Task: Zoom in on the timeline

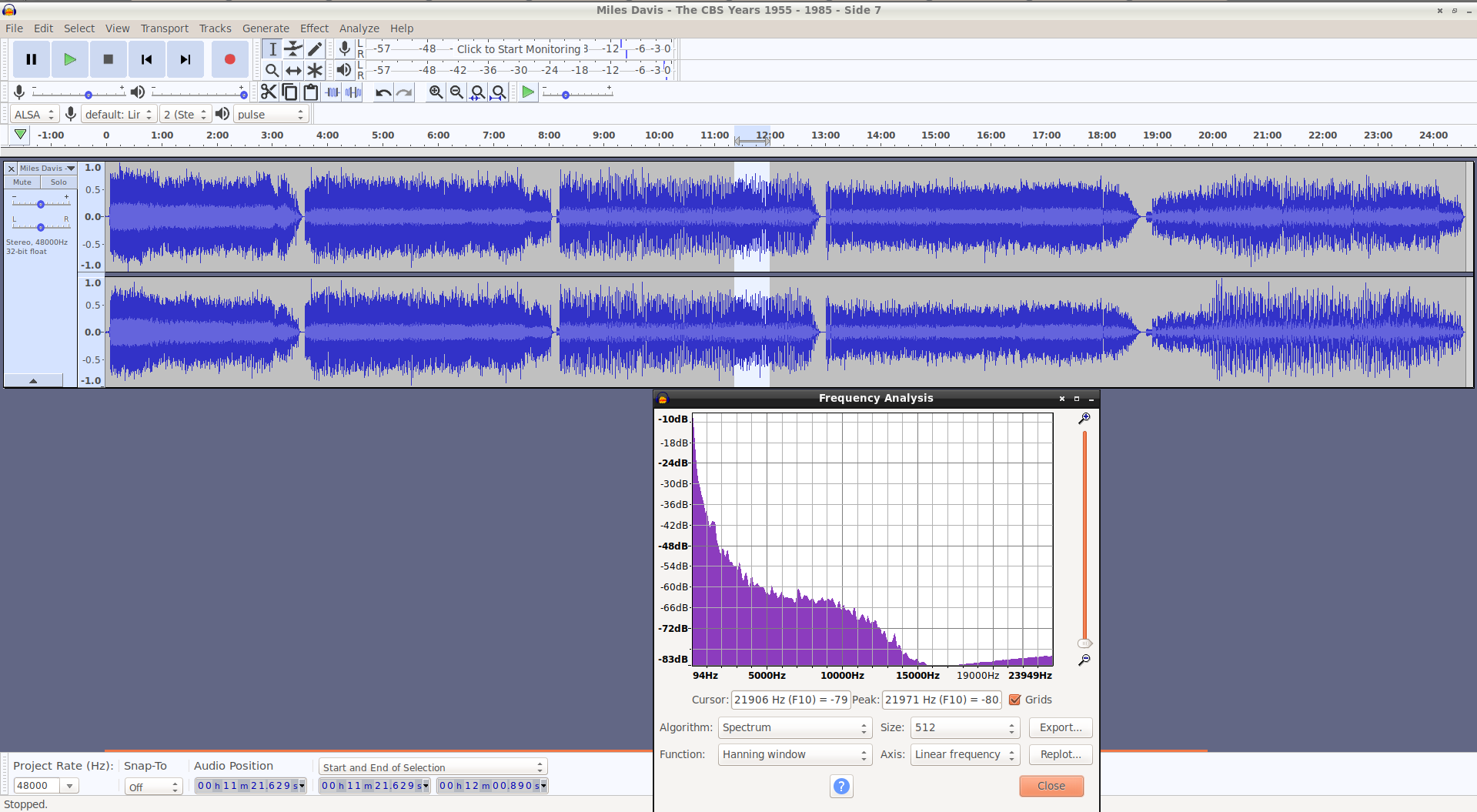Action: point(436,92)
